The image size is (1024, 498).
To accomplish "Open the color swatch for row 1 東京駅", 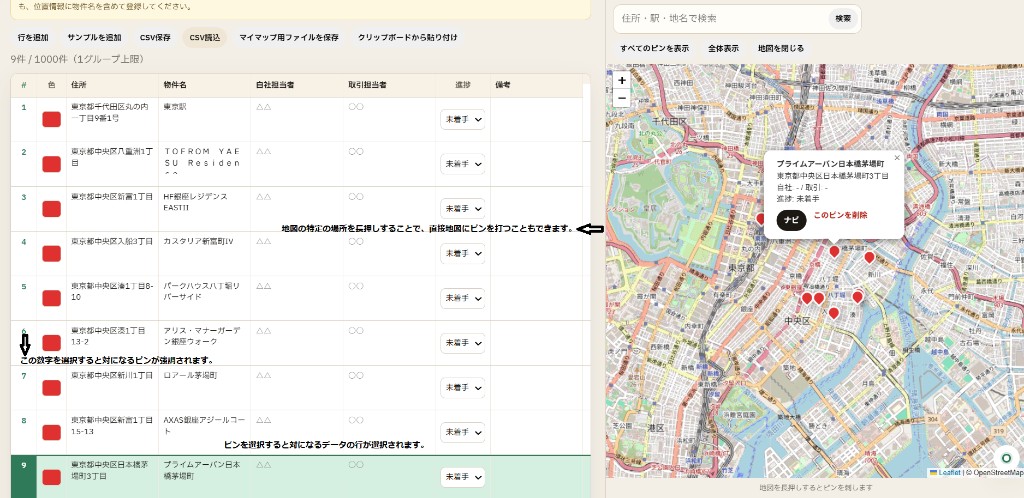I will [52, 119].
